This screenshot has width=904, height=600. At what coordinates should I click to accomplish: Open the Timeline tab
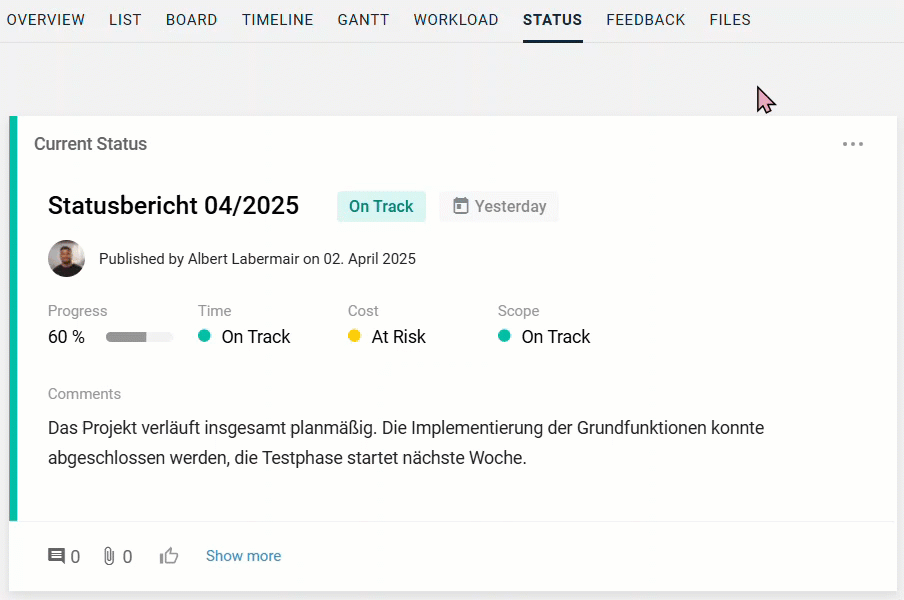pos(277,20)
